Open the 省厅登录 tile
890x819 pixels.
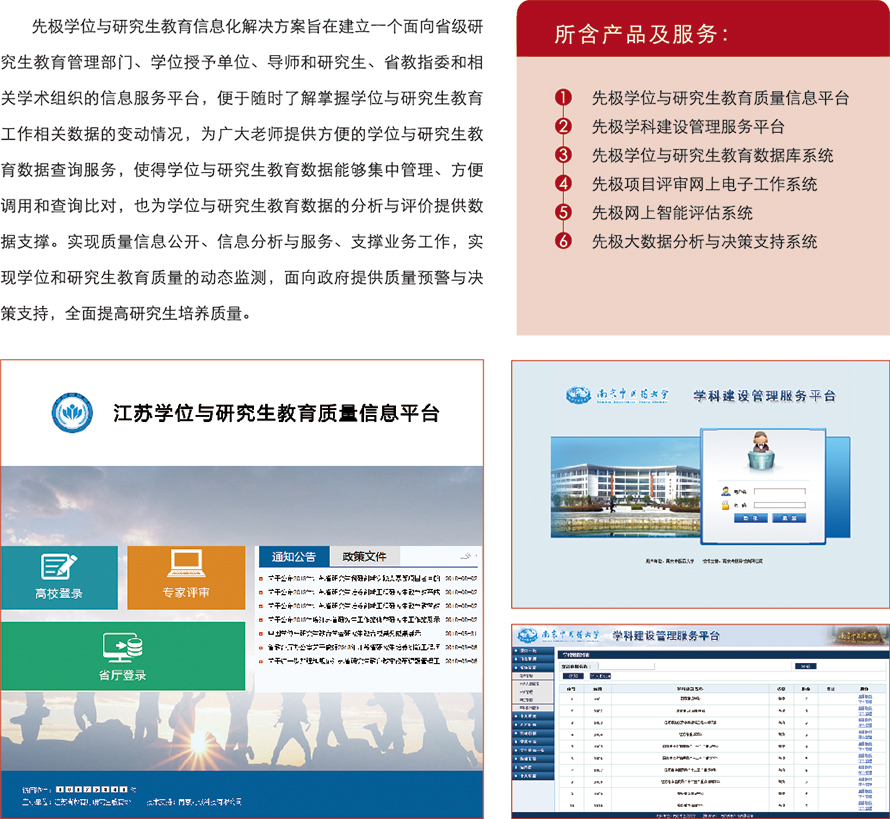(x=123, y=656)
